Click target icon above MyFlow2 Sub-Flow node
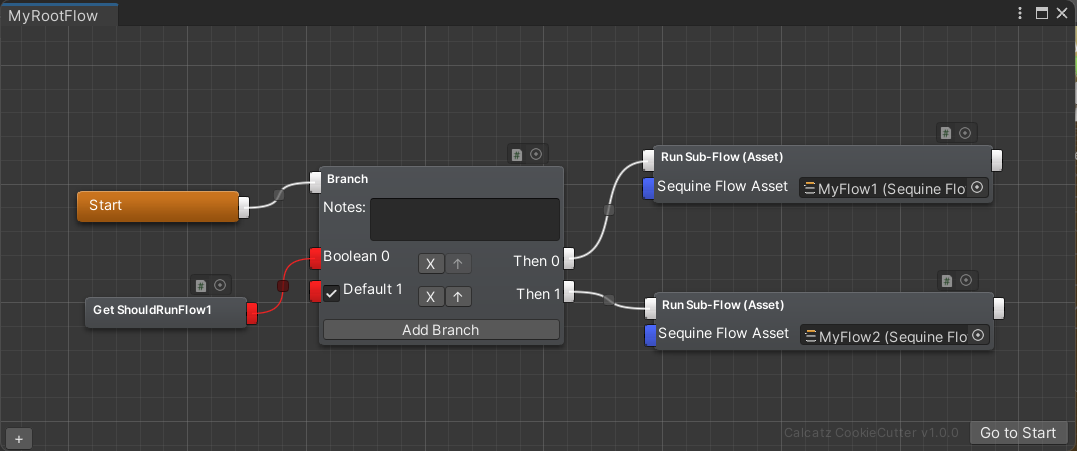The width and height of the screenshot is (1077, 451). [966, 280]
